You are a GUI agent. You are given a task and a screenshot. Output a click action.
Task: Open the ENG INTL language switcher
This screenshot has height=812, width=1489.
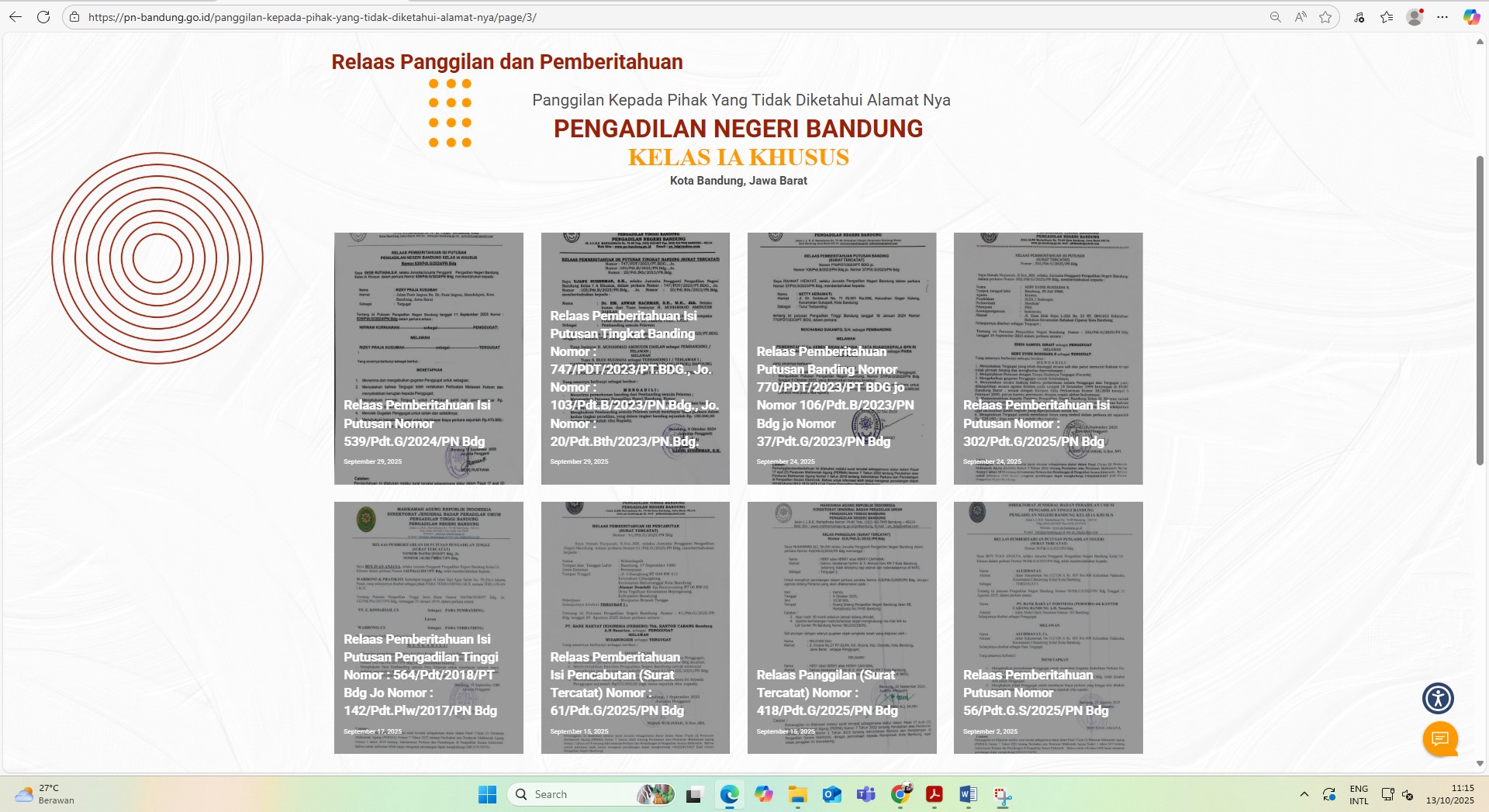pos(1359,794)
